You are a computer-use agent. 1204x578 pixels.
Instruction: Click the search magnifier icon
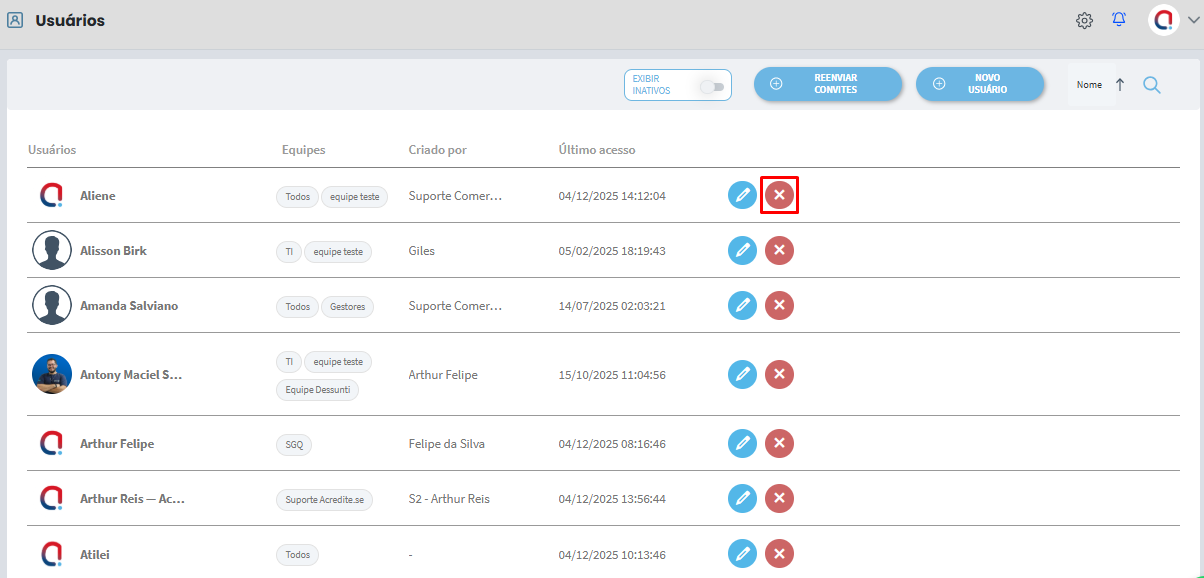coord(1152,85)
